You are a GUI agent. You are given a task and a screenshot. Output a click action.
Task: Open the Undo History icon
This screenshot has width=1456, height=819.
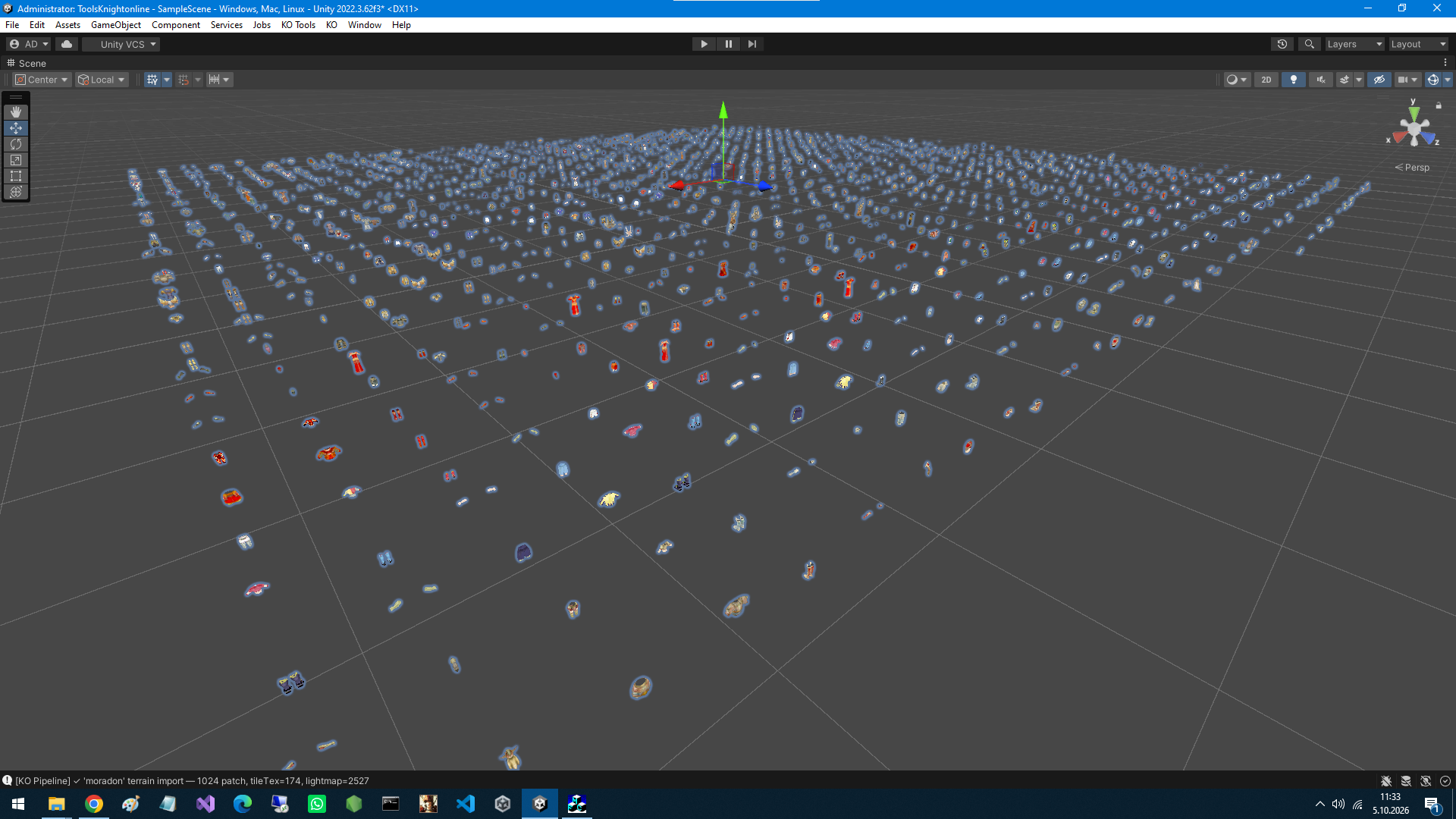1282,44
